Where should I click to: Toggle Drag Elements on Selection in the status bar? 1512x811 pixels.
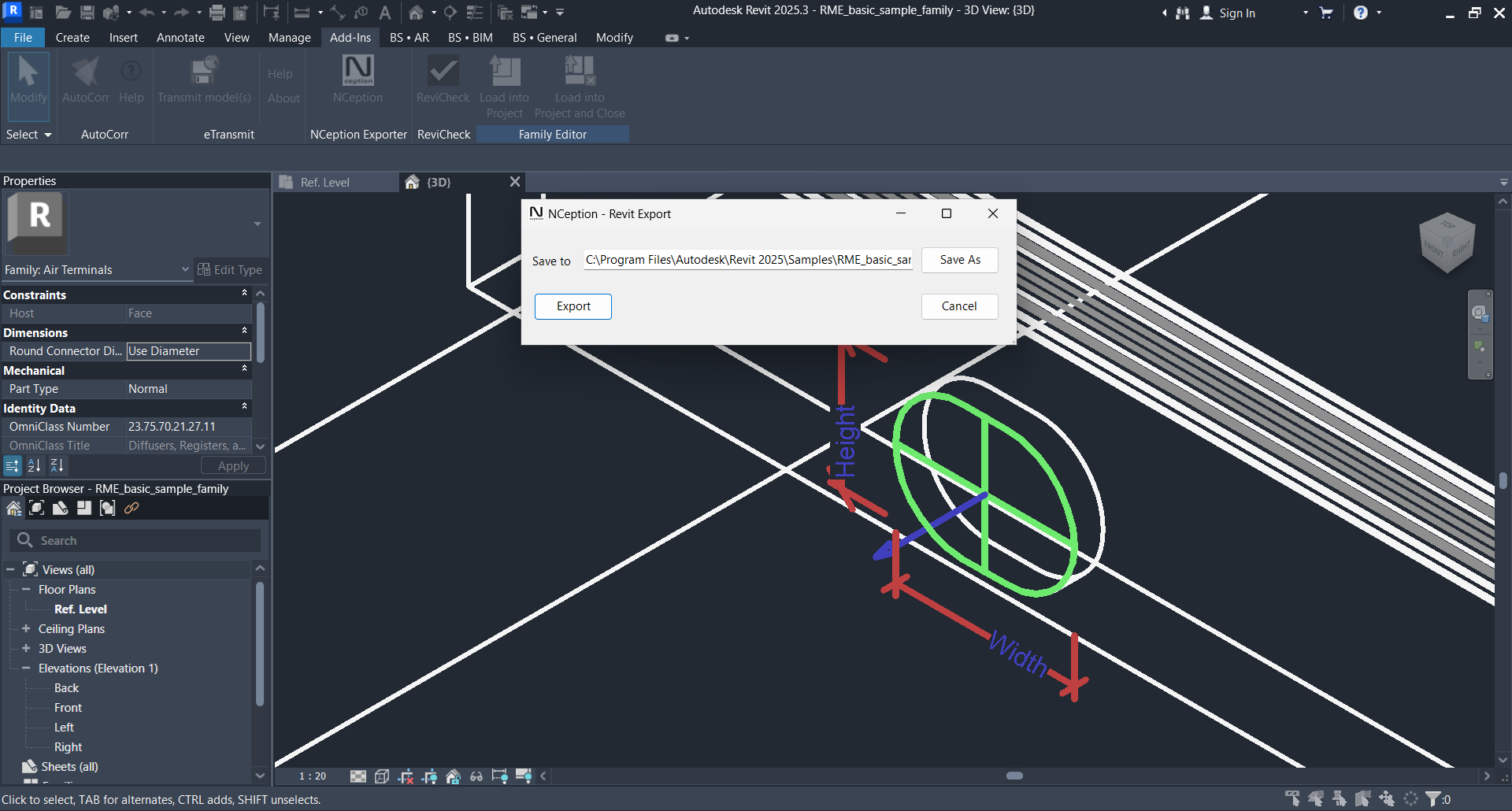pyautogui.click(x=1387, y=798)
